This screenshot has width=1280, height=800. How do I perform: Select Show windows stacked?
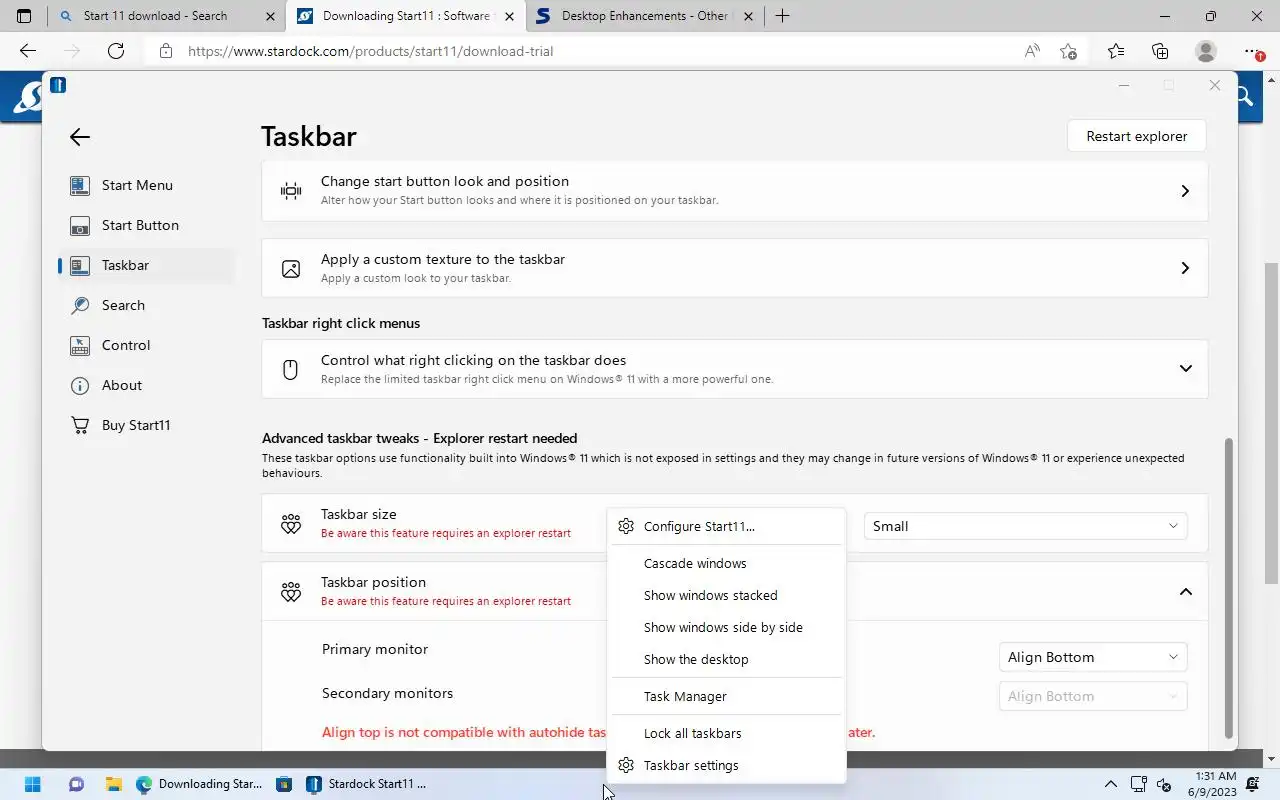[726, 595]
